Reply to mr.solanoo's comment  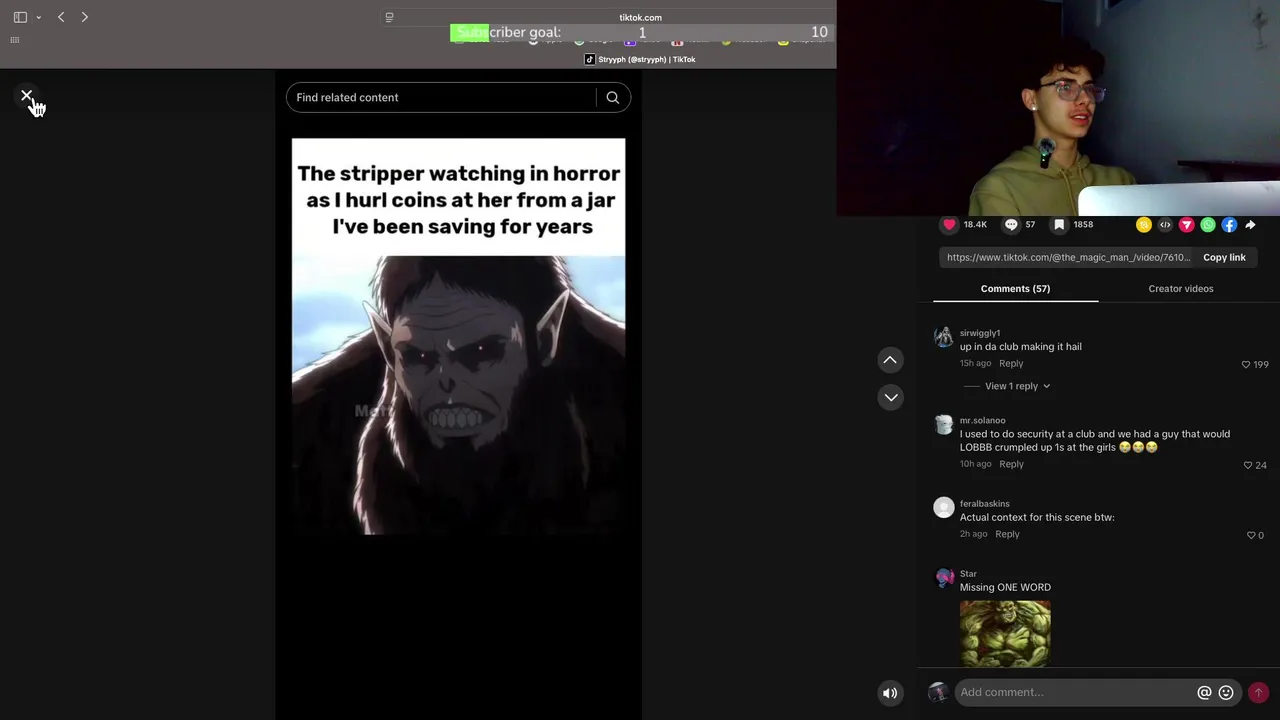click(x=1011, y=464)
